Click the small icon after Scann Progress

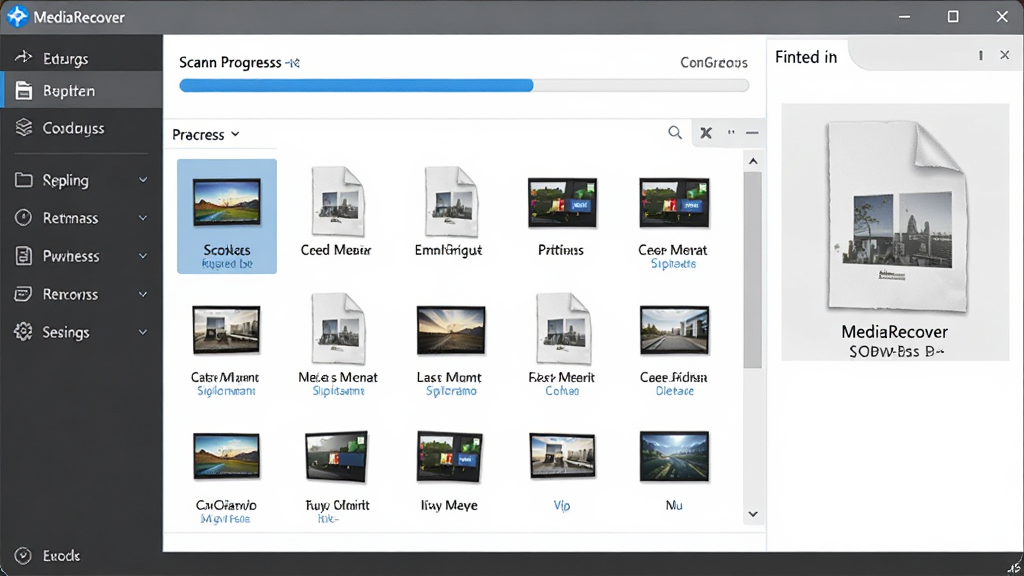click(293, 63)
